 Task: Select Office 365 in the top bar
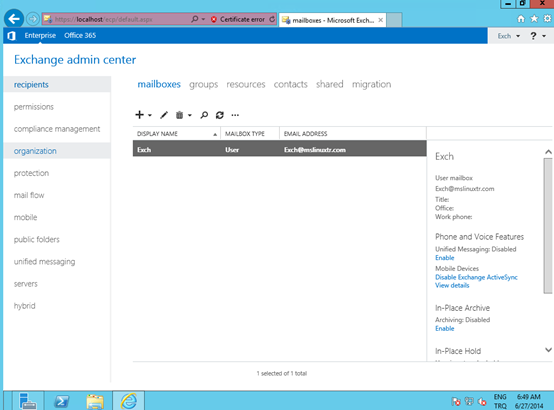tap(80, 35)
